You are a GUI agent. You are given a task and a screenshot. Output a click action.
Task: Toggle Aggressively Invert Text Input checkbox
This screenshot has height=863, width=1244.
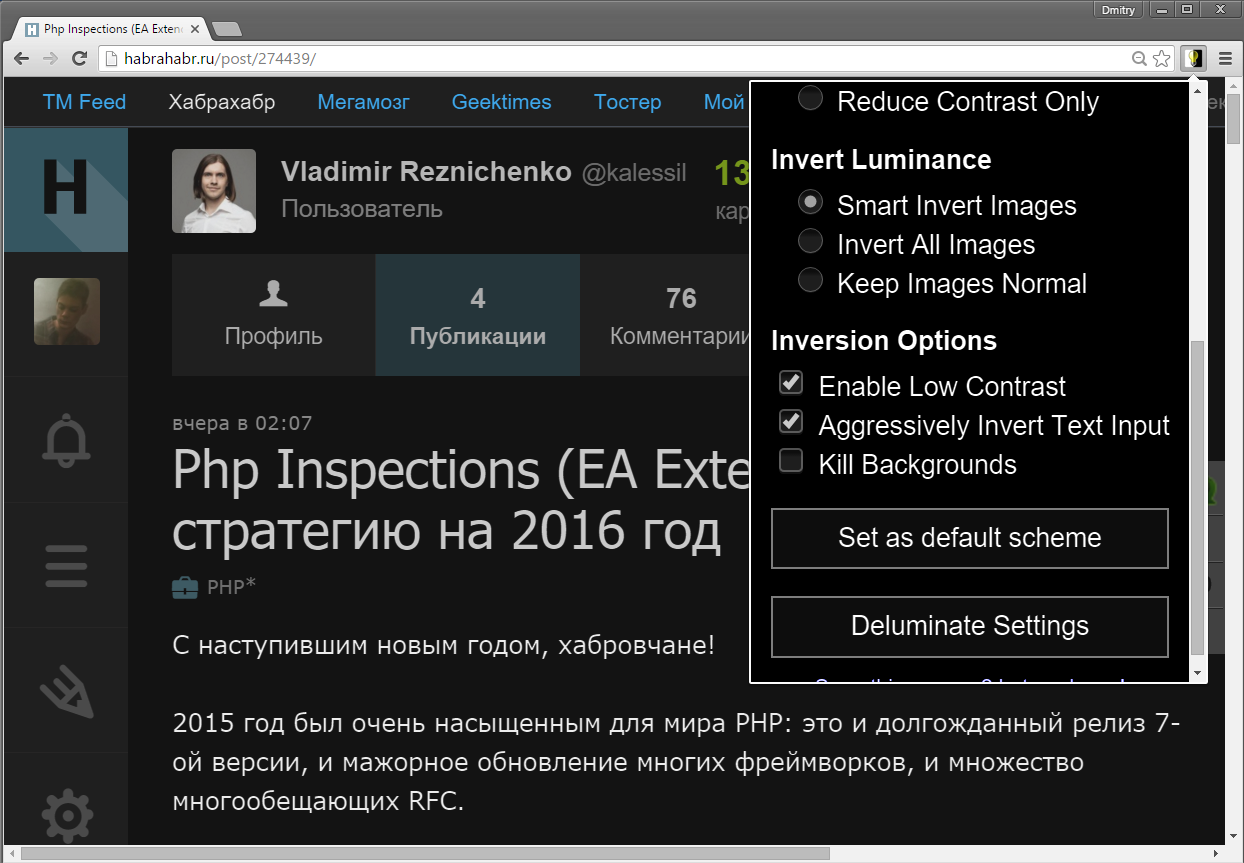(791, 422)
